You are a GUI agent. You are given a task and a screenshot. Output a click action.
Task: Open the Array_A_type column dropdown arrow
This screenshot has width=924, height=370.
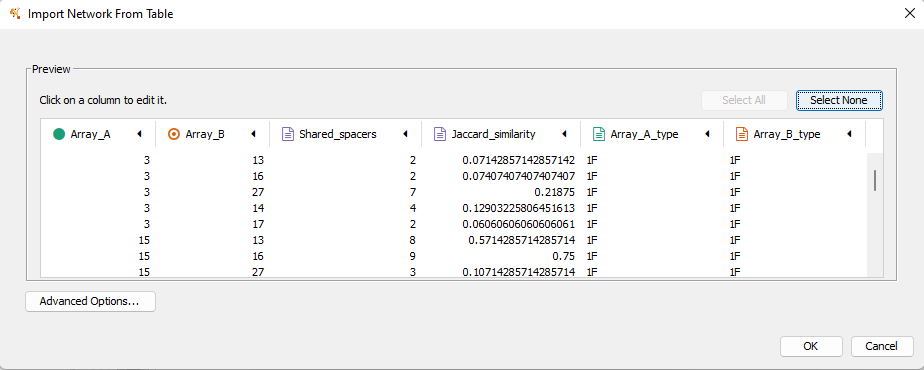point(707,134)
